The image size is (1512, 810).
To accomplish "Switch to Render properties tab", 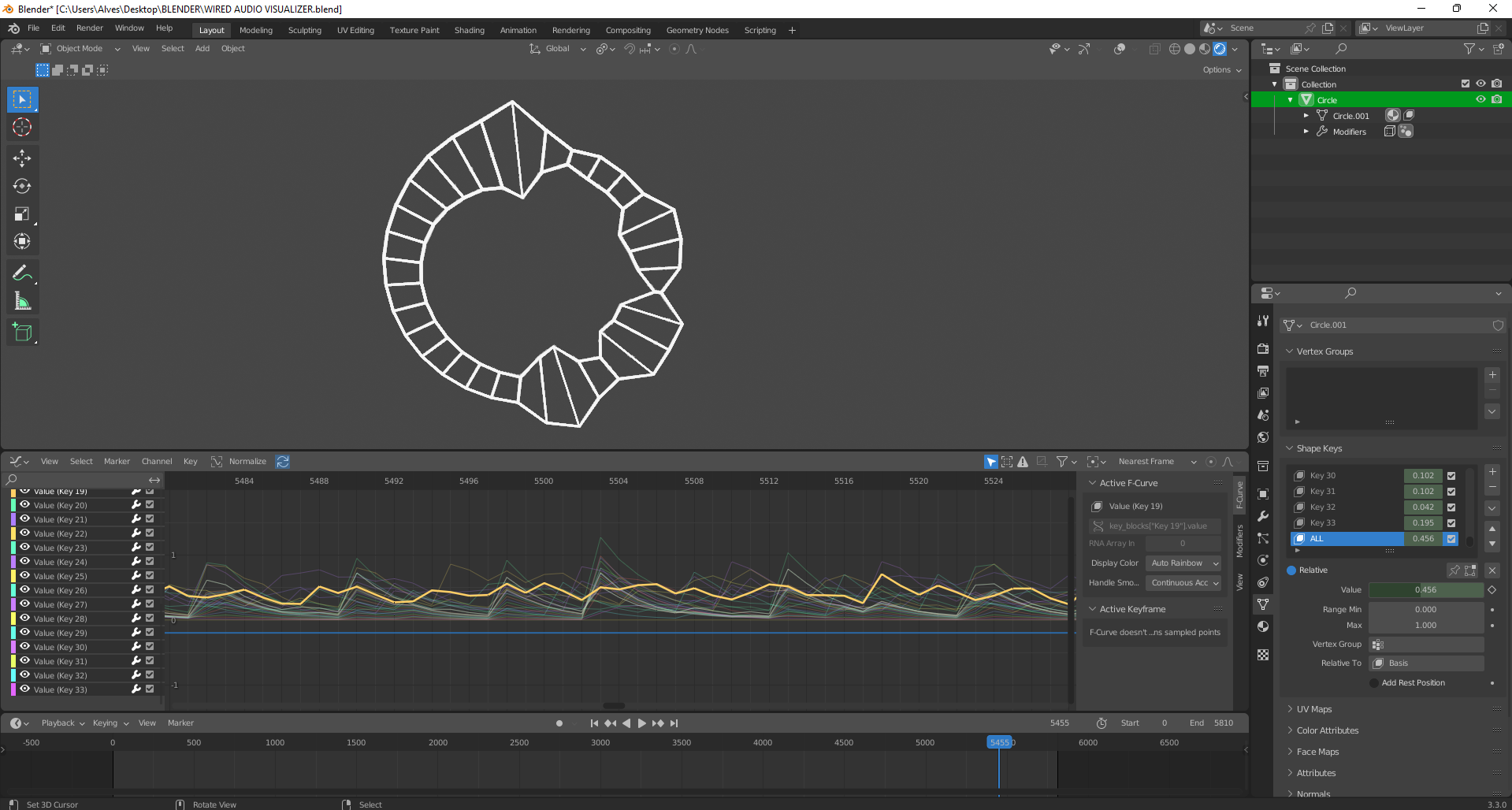I will click(x=1263, y=348).
